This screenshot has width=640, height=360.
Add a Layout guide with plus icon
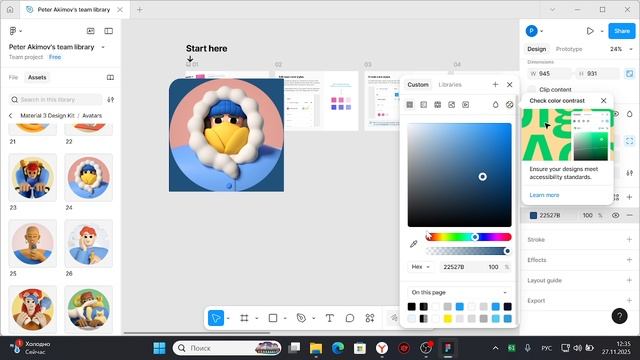[x=629, y=280]
